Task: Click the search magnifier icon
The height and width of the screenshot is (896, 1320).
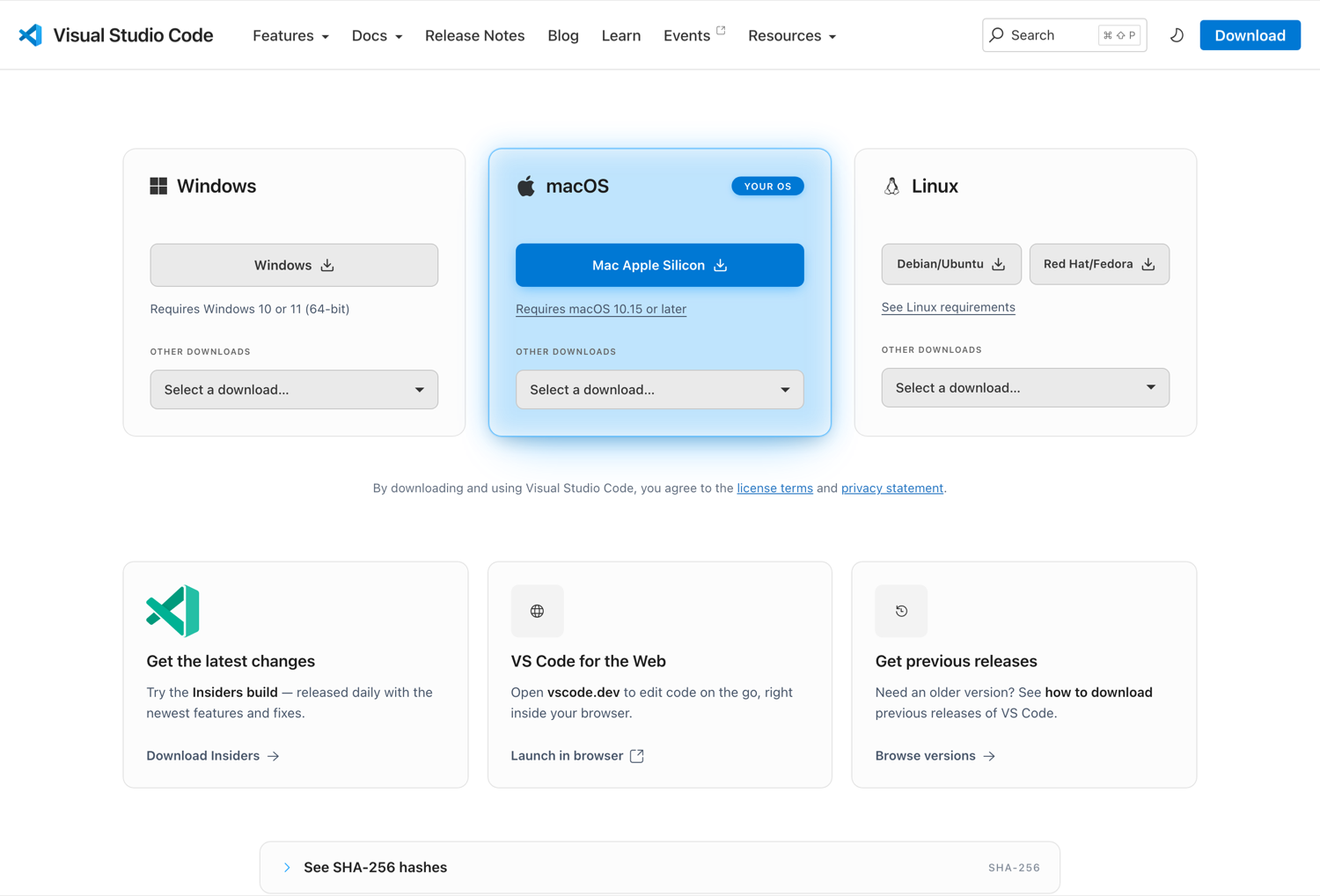Action: pyautogui.click(x=996, y=35)
